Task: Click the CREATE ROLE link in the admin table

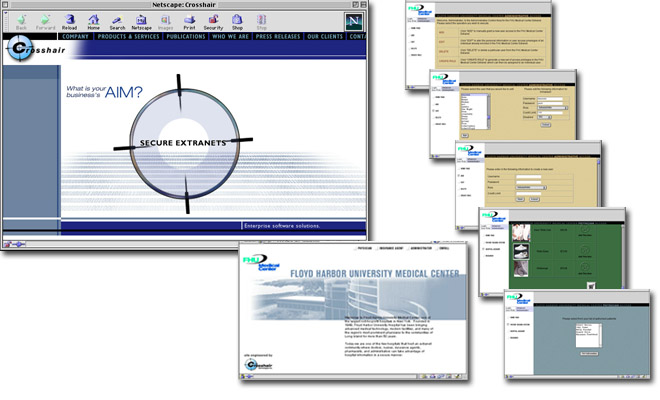Action: (x=447, y=61)
